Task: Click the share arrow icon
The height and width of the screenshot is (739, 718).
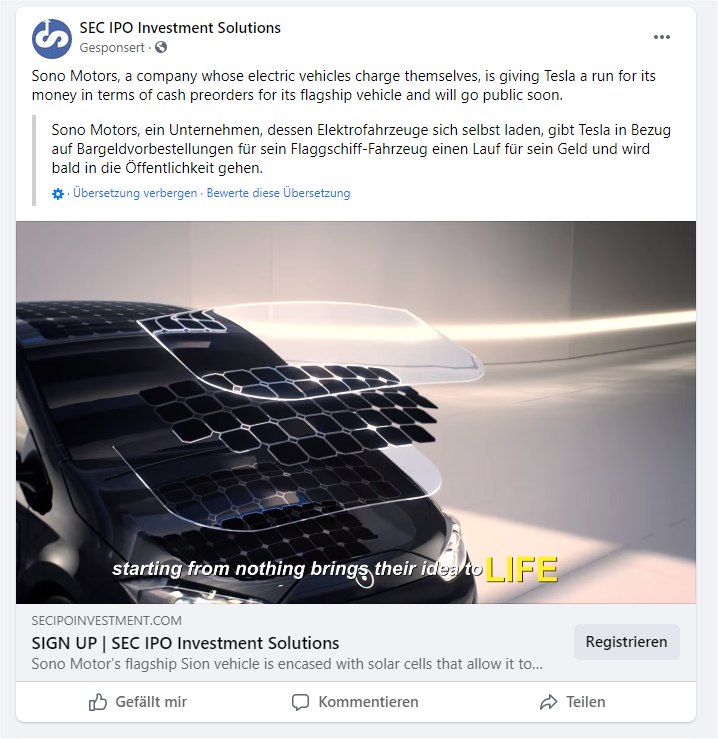Action: (548, 702)
